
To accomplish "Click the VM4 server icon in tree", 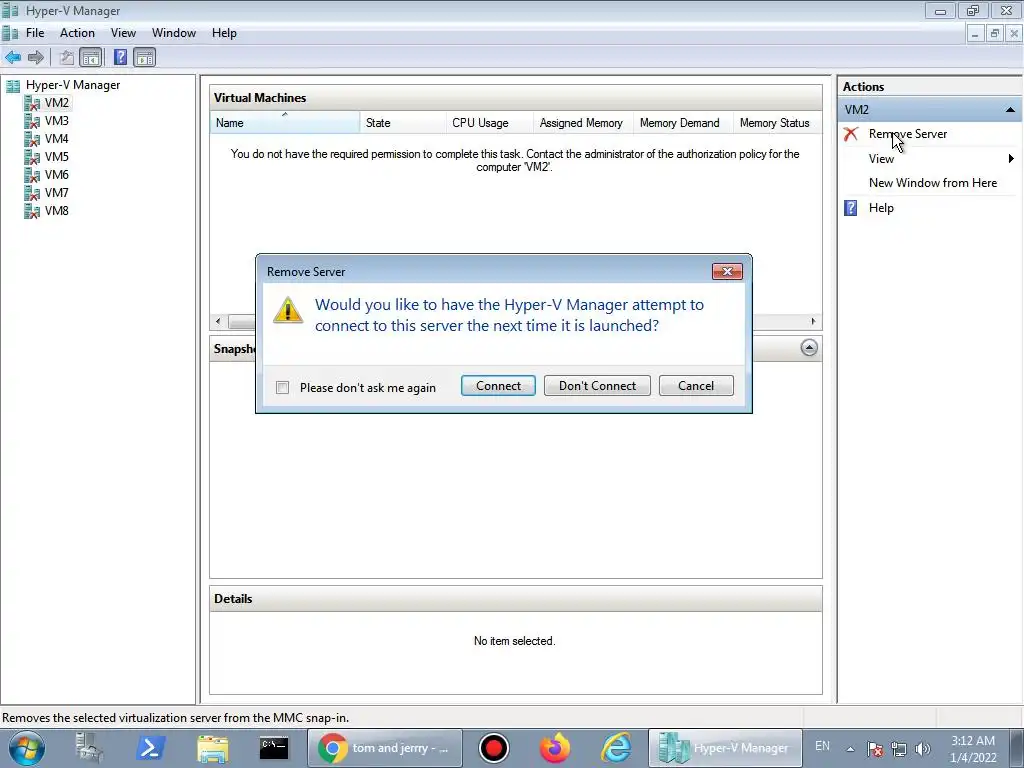I will (x=32, y=139).
